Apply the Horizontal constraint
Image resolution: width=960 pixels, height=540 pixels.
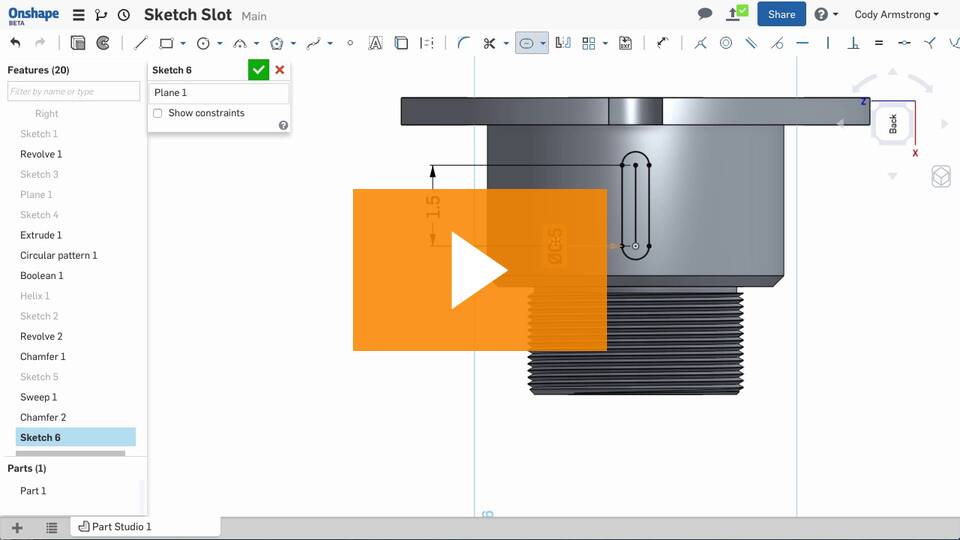802,43
